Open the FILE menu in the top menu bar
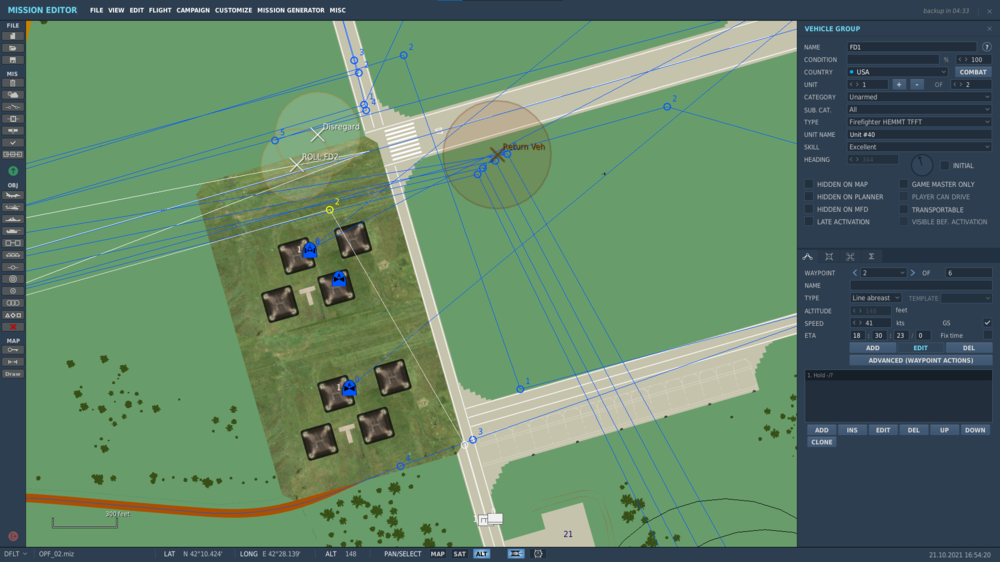The image size is (1000, 562). click(x=96, y=10)
